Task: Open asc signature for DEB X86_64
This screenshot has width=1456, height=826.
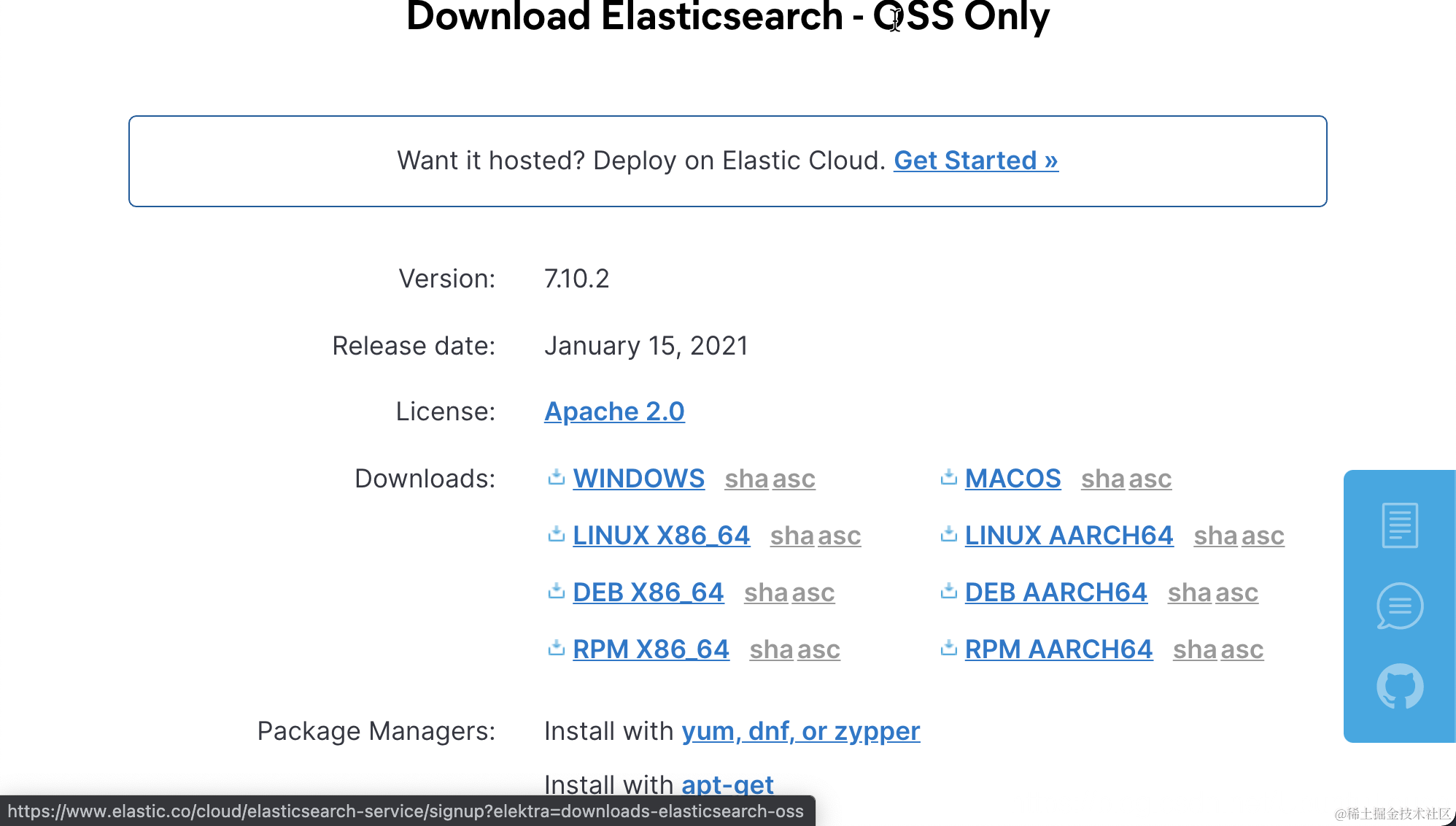Action: pos(813,593)
